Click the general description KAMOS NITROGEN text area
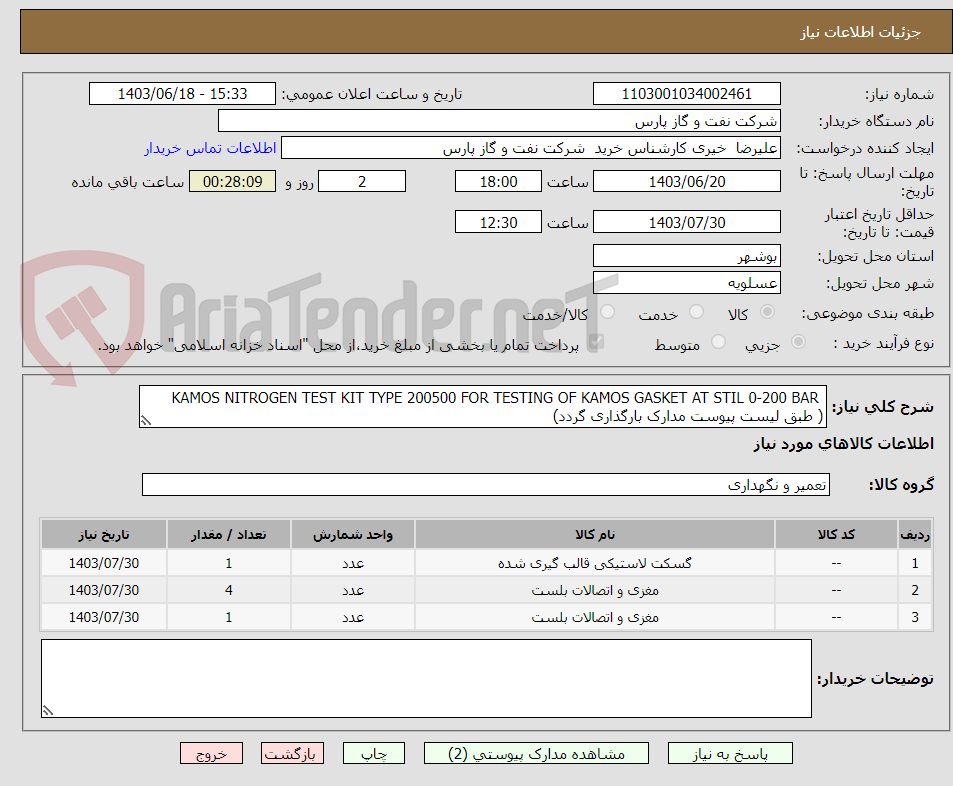Screen dimensions: 953x786 pos(483,406)
